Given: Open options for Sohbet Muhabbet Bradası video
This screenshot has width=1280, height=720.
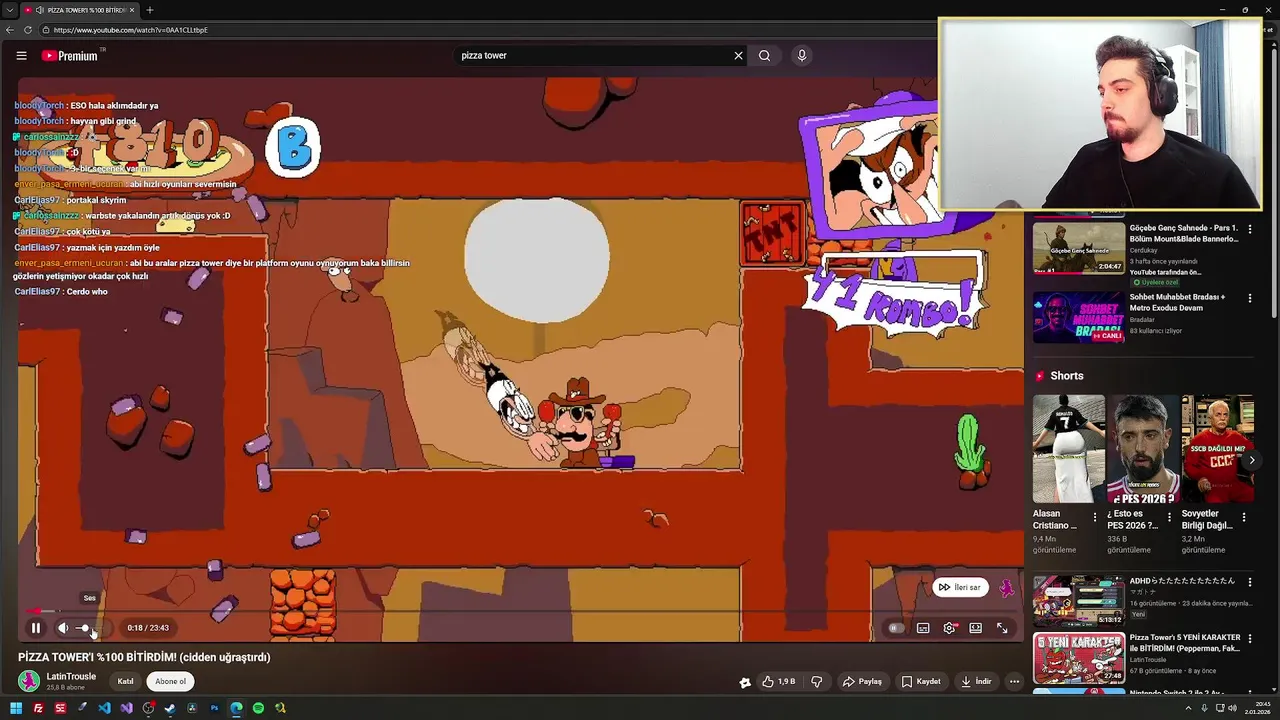Looking at the screenshot, I should (x=1249, y=298).
